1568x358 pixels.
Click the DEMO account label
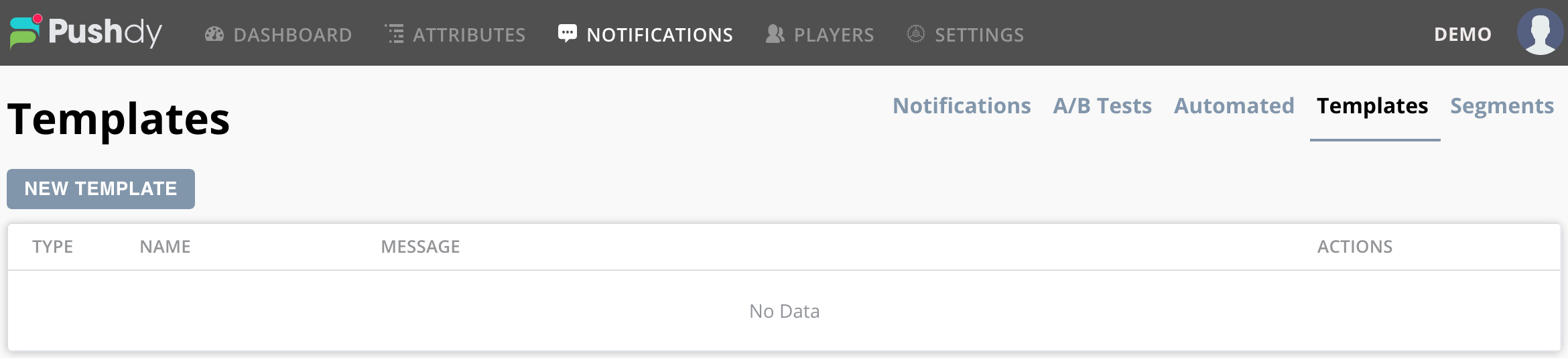pyautogui.click(x=1463, y=34)
